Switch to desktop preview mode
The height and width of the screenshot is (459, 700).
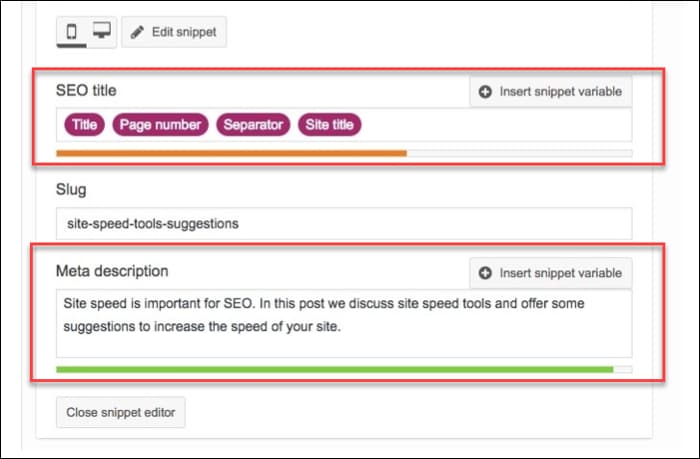click(x=101, y=31)
